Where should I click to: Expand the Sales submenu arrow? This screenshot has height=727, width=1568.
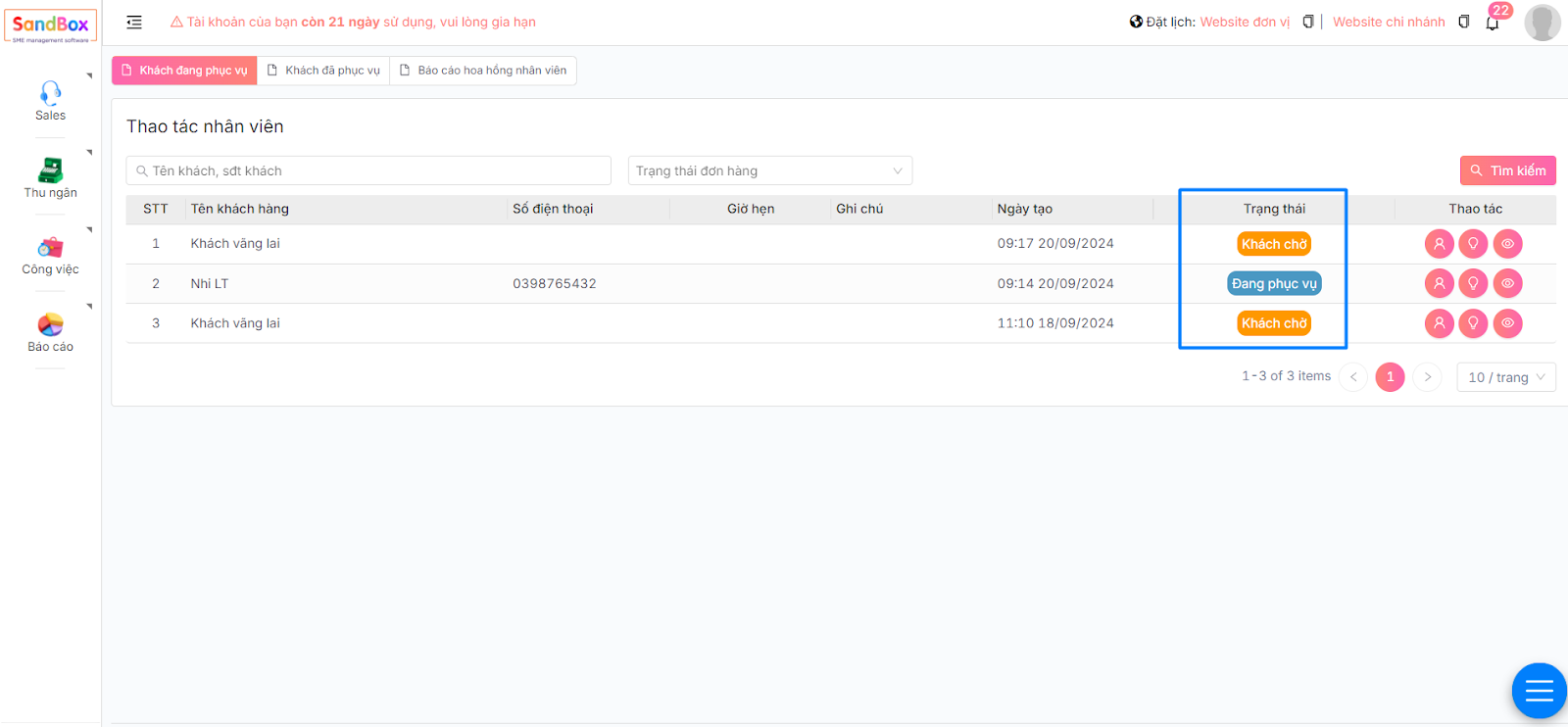pos(89,75)
